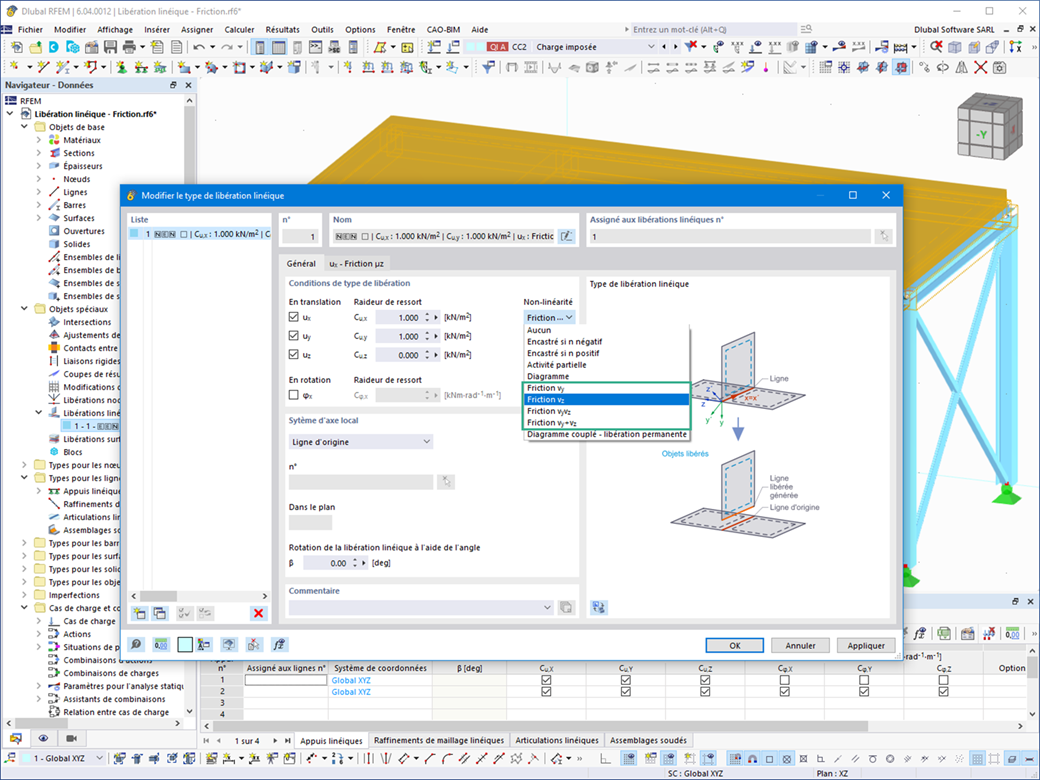
Task: Open new model file icon in toolbar
Action: click(16, 46)
